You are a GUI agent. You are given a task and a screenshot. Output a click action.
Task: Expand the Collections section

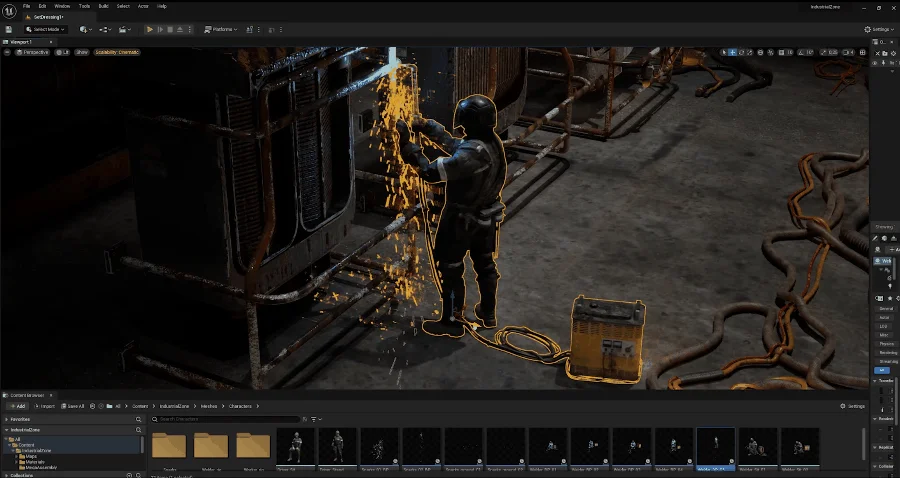click(7, 475)
